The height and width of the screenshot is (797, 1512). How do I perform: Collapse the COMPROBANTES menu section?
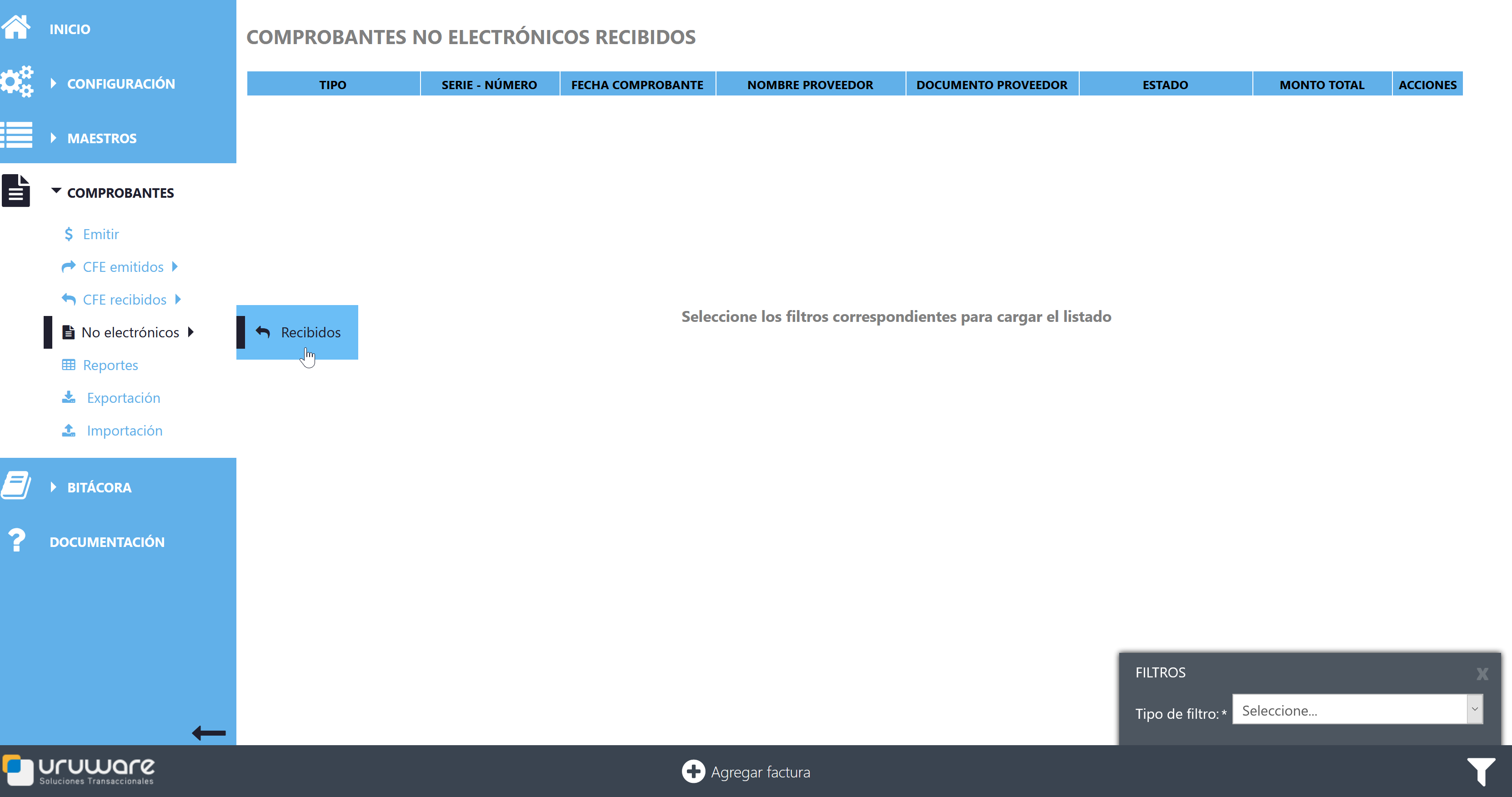(120, 193)
